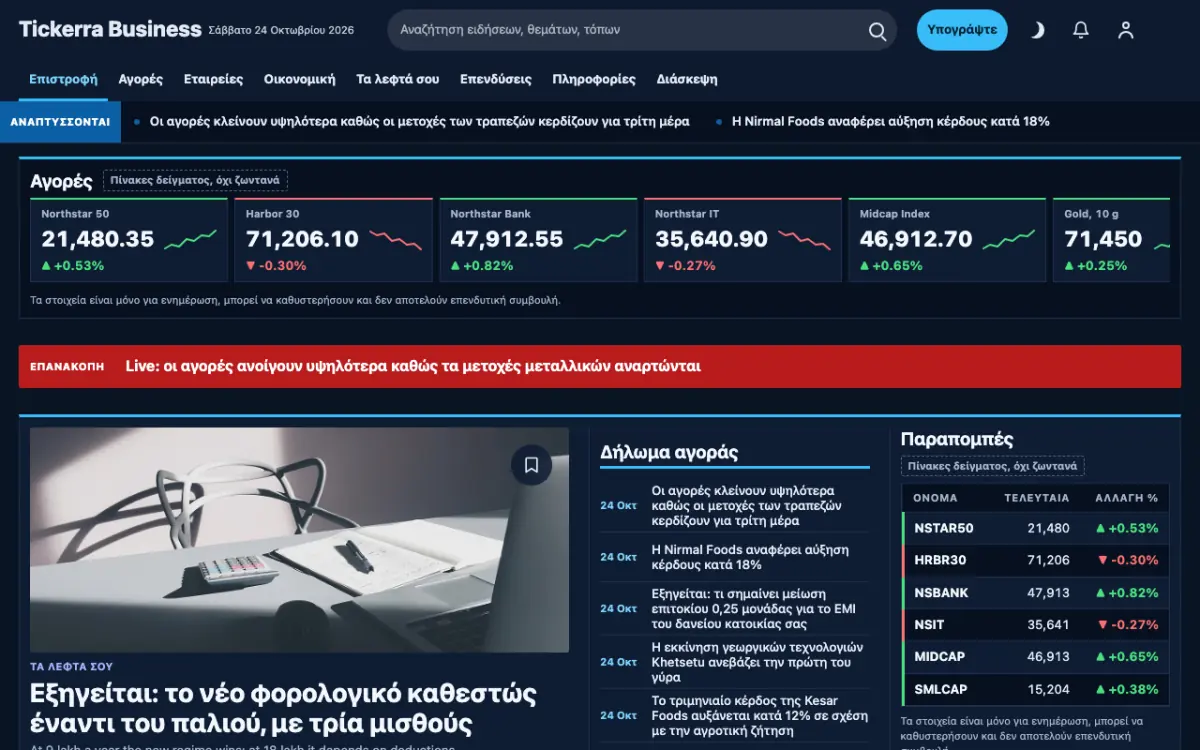Click the Midcap Index sparkline chart
This screenshot has height=750, width=1200.
pos(1009,240)
